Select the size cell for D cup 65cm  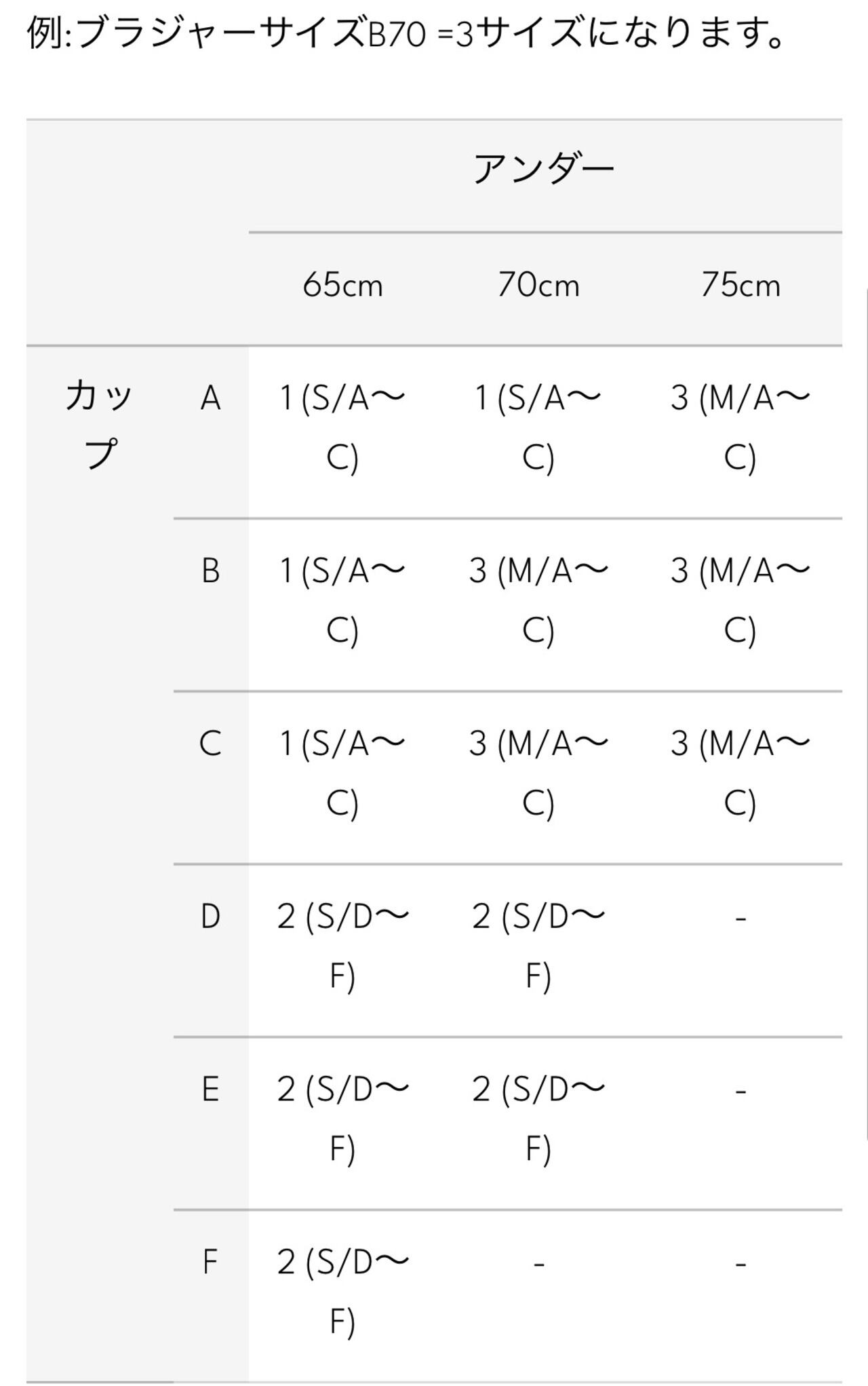[x=342, y=946]
